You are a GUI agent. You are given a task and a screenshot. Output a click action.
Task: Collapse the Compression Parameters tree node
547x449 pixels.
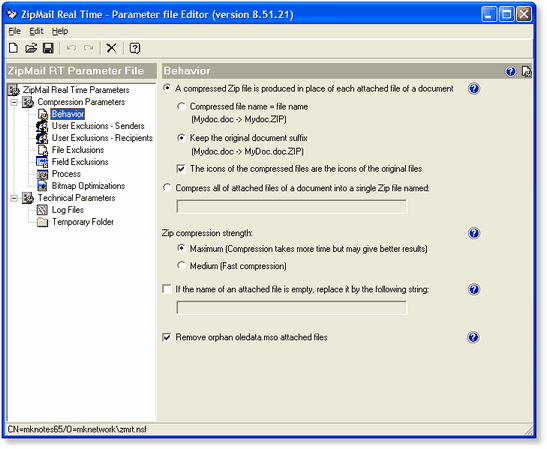[14, 103]
